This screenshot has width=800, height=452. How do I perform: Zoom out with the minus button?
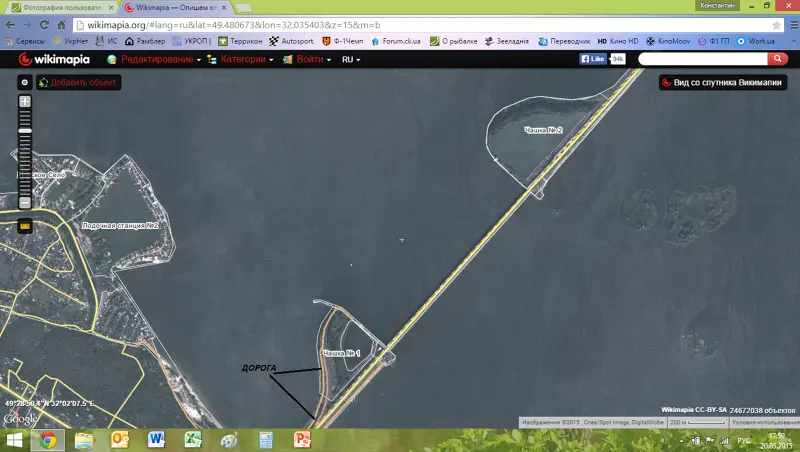(x=24, y=203)
